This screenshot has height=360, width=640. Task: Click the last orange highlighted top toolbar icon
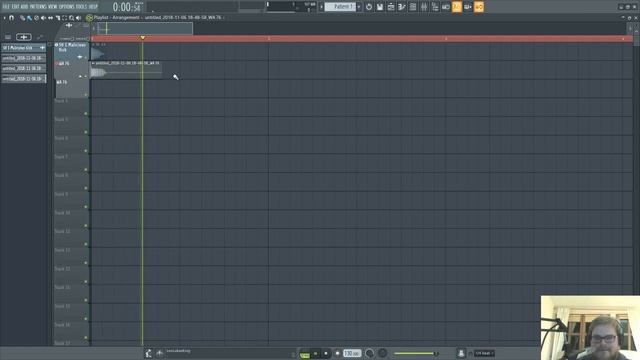click(479, 7)
